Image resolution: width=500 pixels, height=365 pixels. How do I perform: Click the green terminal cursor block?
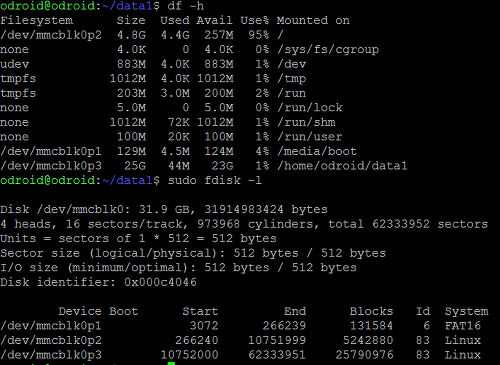tap(171, 363)
